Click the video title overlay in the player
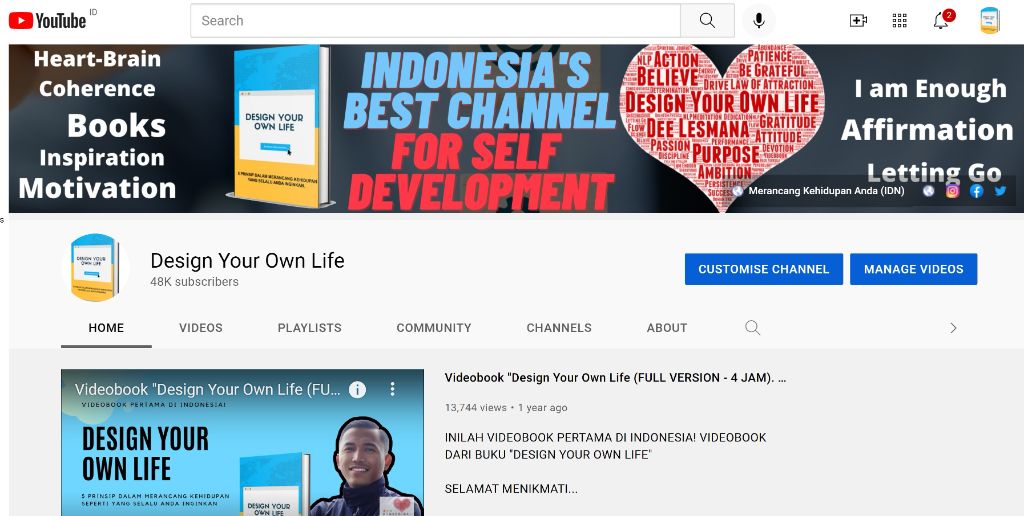The image size is (1024, 516). click(x=208, y=389)
